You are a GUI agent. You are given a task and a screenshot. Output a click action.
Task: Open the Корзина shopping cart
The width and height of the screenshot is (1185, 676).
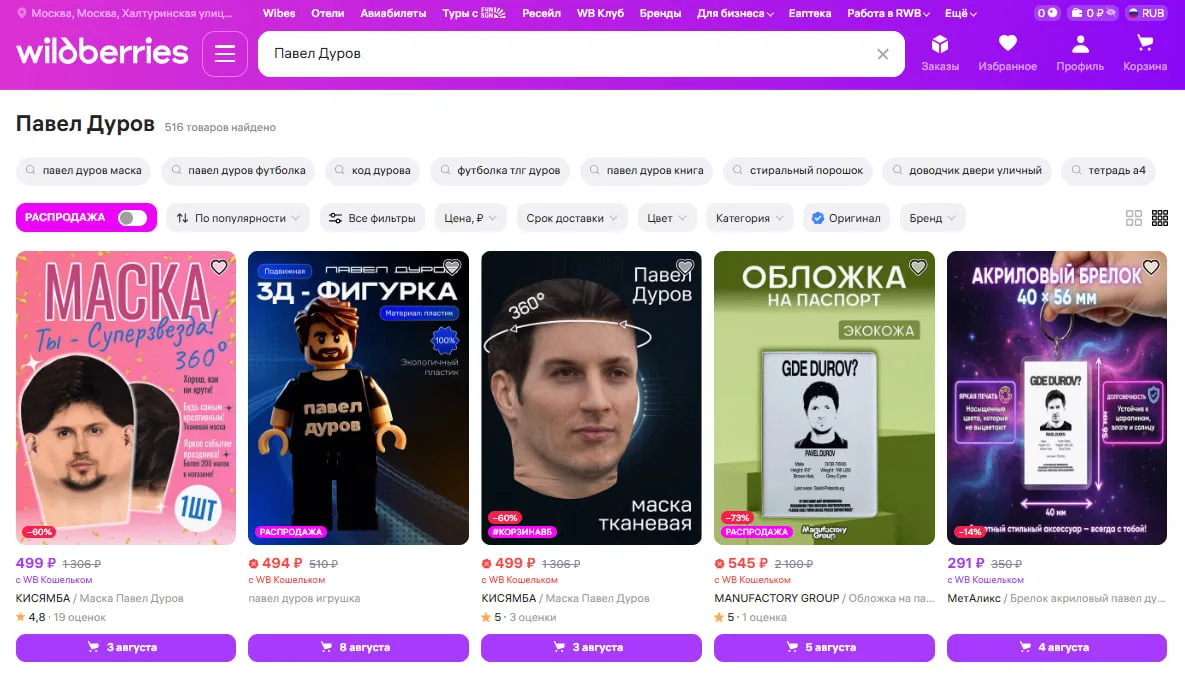coord(1144,53)
